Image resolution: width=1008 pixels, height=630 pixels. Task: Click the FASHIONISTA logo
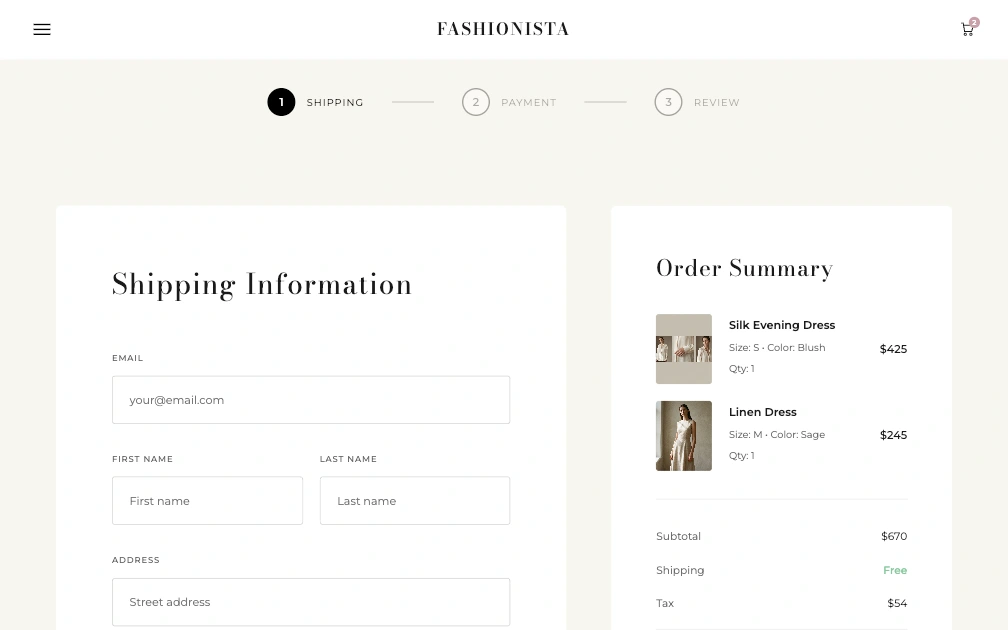pos(503,29)
